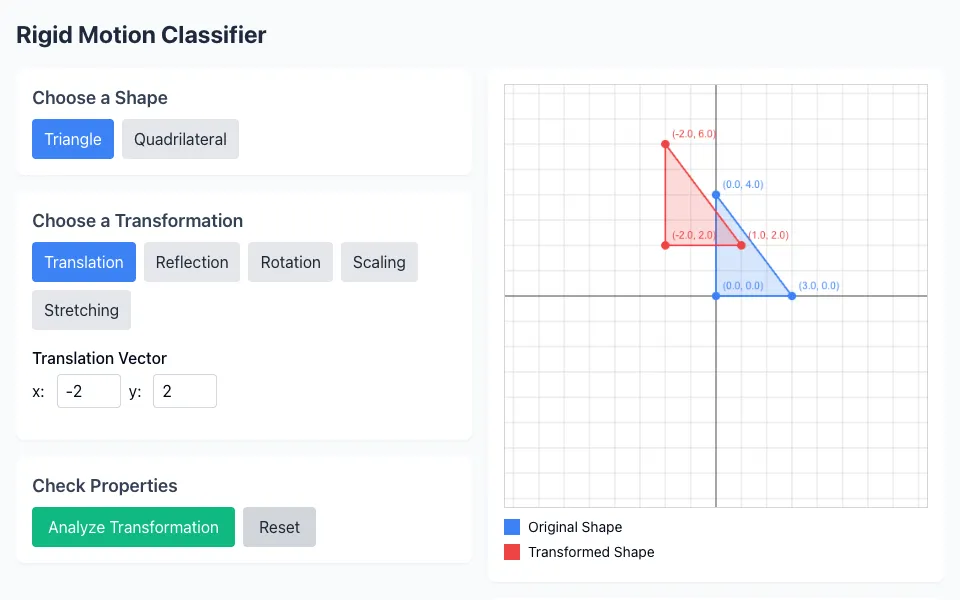Choose the Quadrilateral shape
The image size is (960, 600).
(x=180, y=139)
